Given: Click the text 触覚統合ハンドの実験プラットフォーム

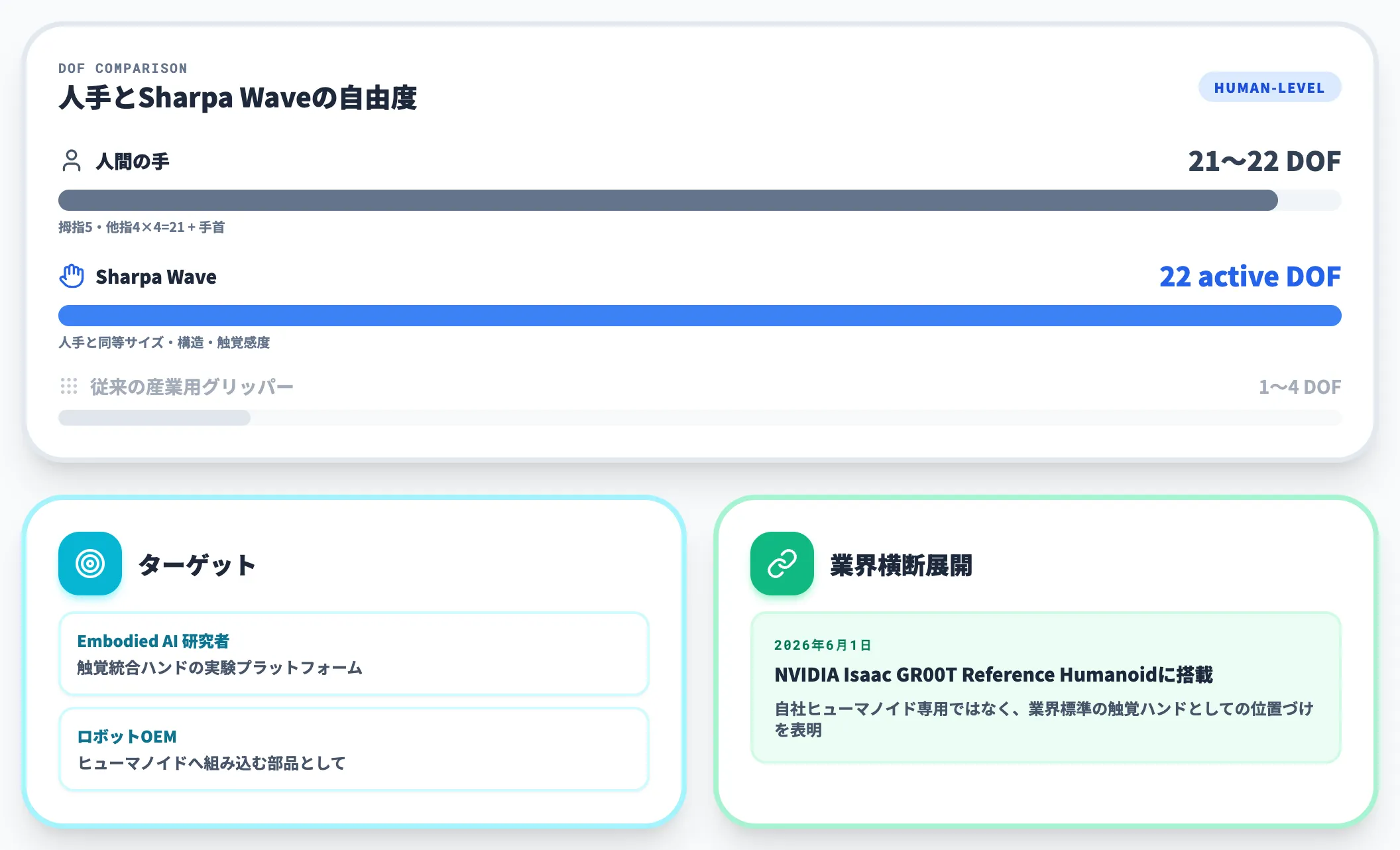Looking at the screenshot, I should pyautogui.click(x=219, y=668).
